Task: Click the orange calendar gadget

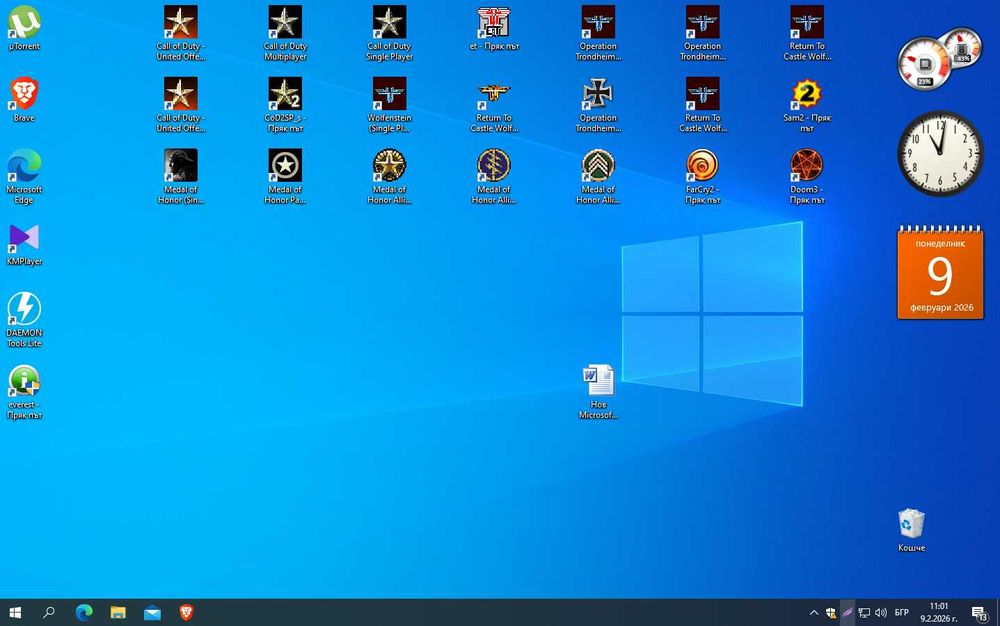Action: [x=940, y=272]
